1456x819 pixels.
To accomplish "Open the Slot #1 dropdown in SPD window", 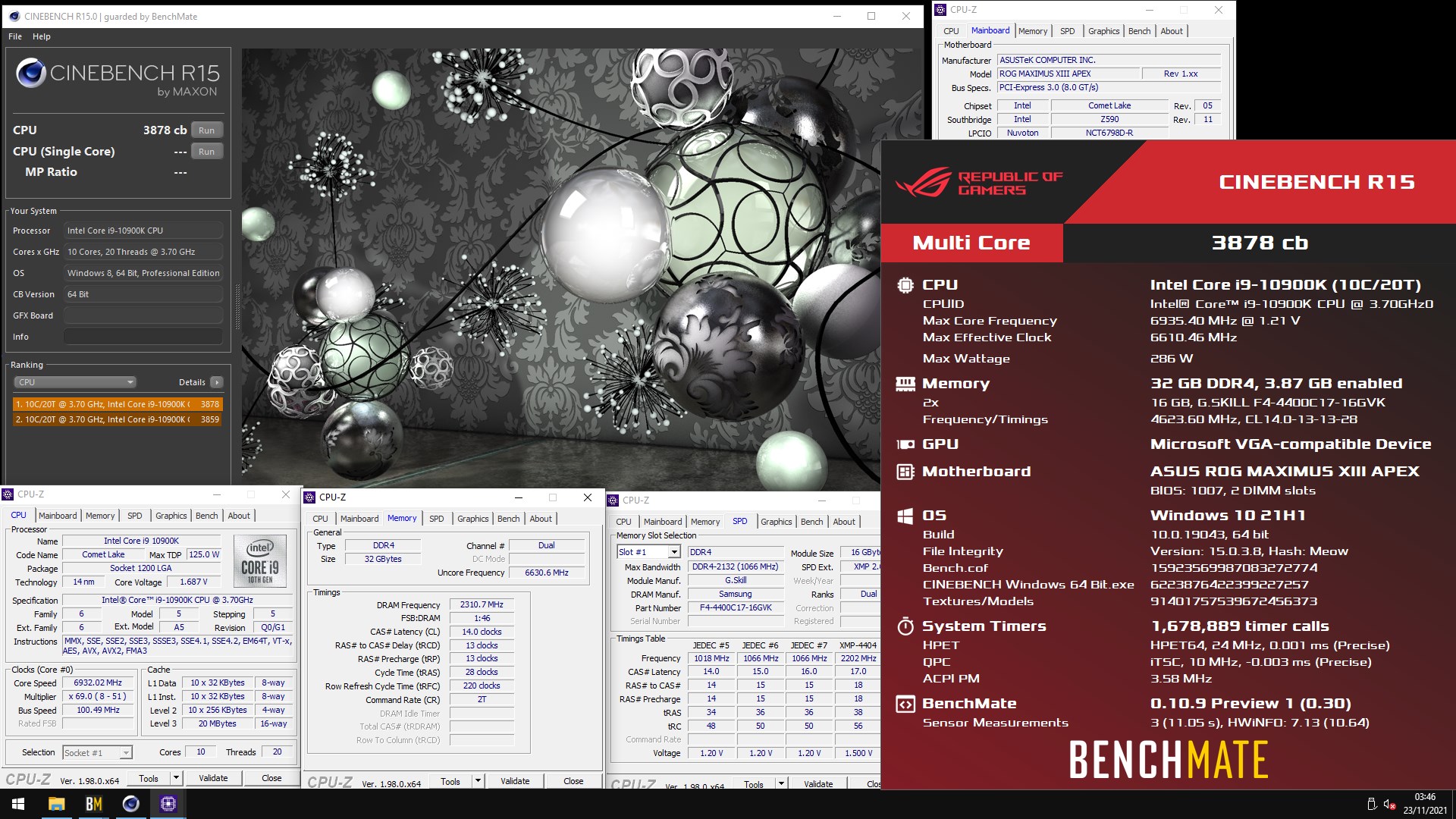I will click(x=648, y=552).
